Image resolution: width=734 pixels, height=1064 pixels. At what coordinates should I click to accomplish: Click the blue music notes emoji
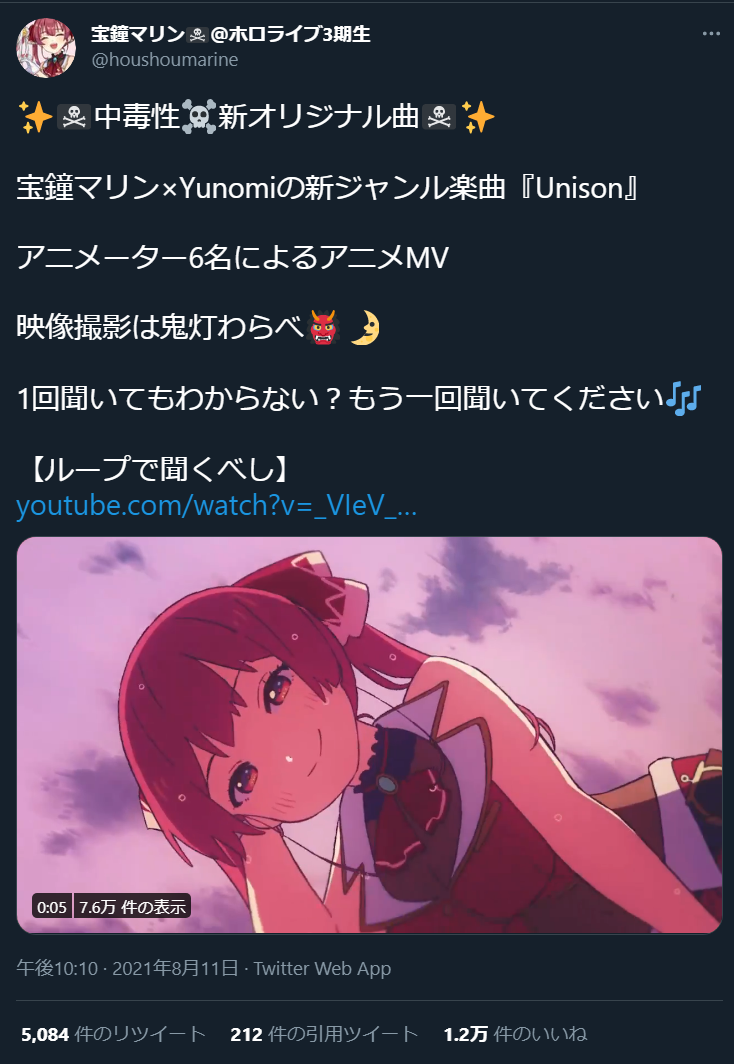pyautogui.click(x=683, y=398)
